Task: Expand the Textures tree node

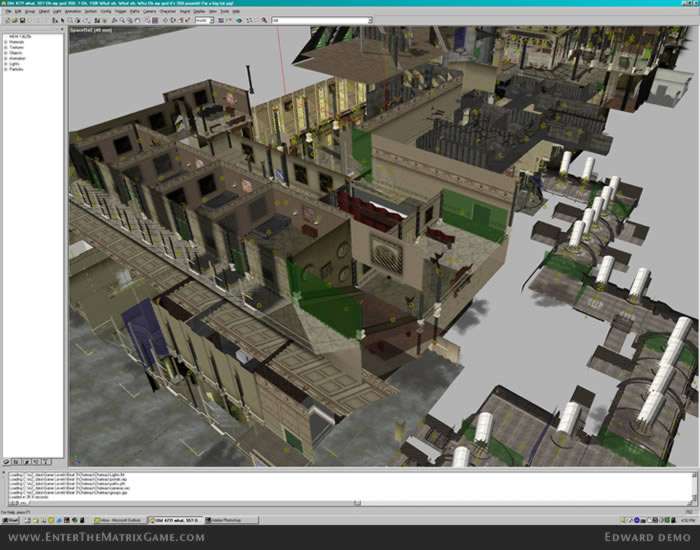Action: [6, 47]
